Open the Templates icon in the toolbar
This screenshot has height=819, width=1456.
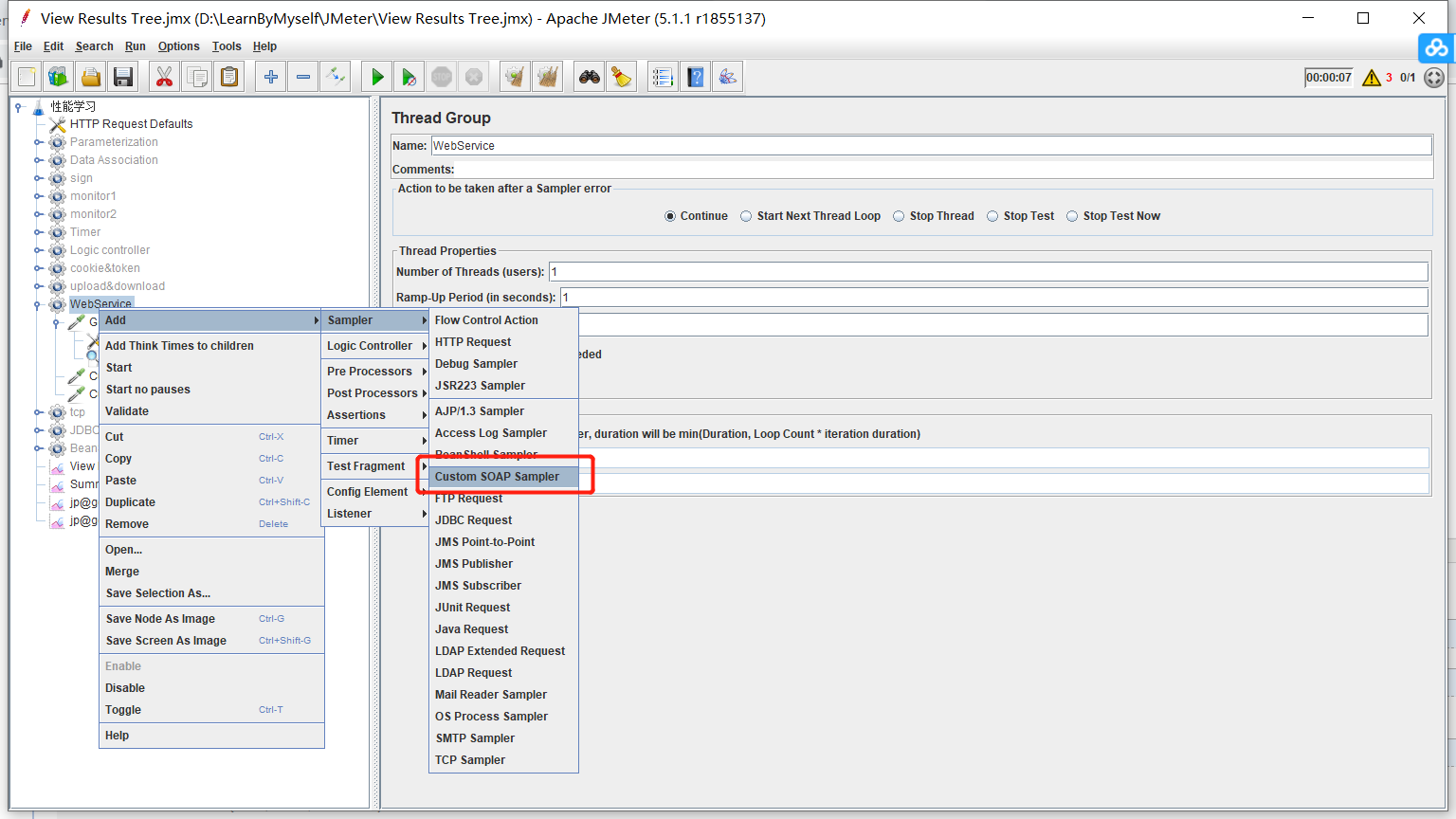pyautogui.click(x=59, y=77)
